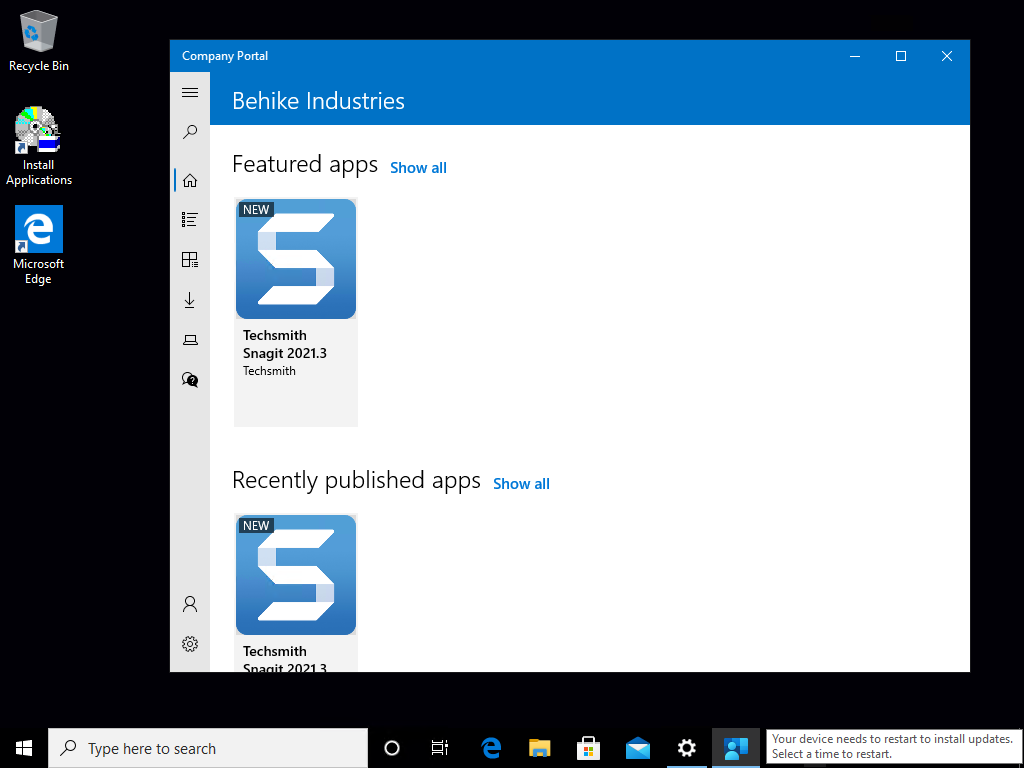Open the Windows Start menu
1024x768 pixels.
pyautogui.click(x=24, y=748)
